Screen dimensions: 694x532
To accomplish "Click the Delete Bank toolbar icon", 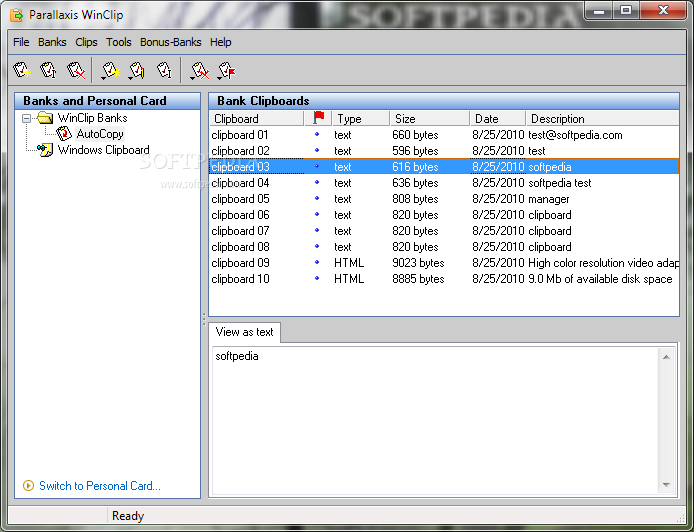I will coord(76,70).
